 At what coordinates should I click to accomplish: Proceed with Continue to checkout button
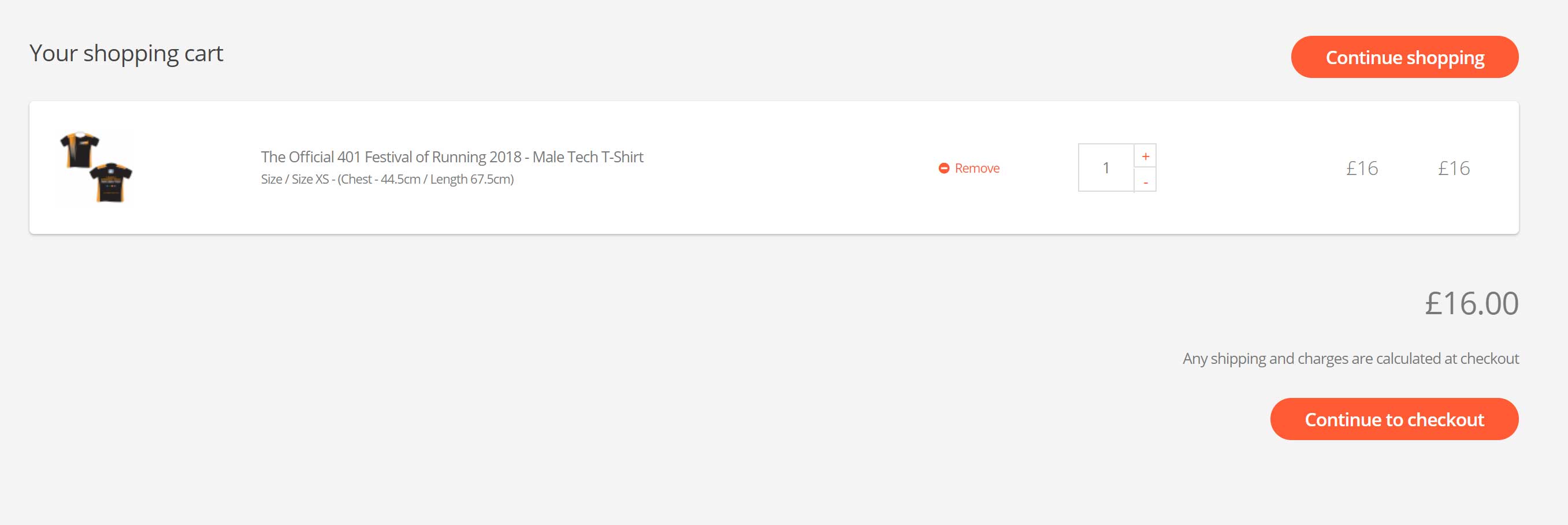(1394, 419)
